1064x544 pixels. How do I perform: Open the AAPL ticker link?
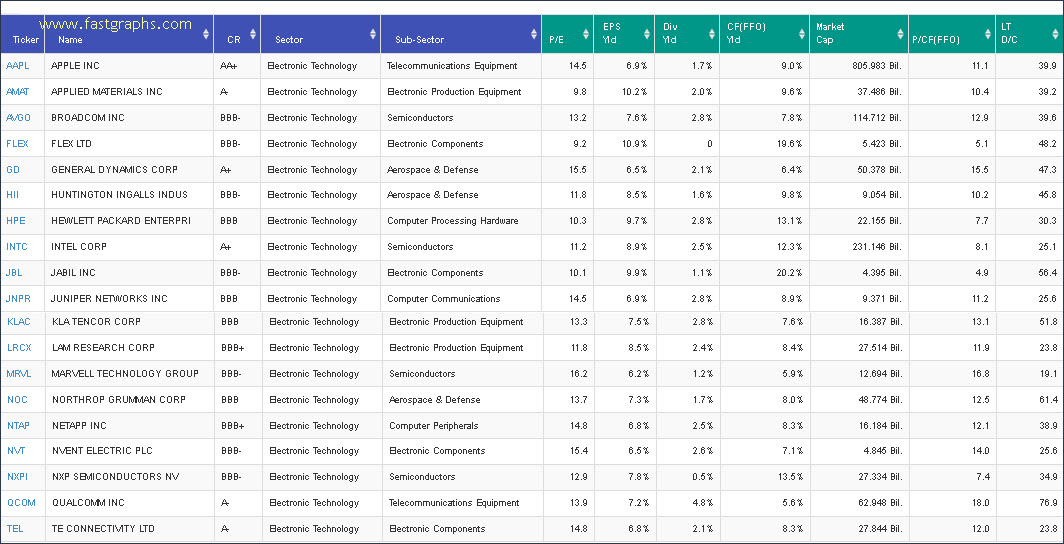pyautogui.click(x=17, y=66)
